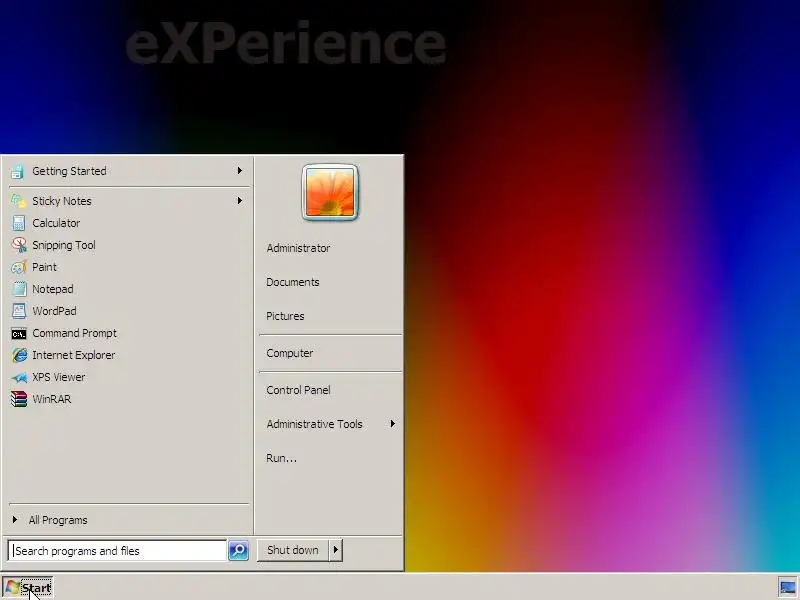Select the Paint label
The image size is (800, 600).
(44, 267)
